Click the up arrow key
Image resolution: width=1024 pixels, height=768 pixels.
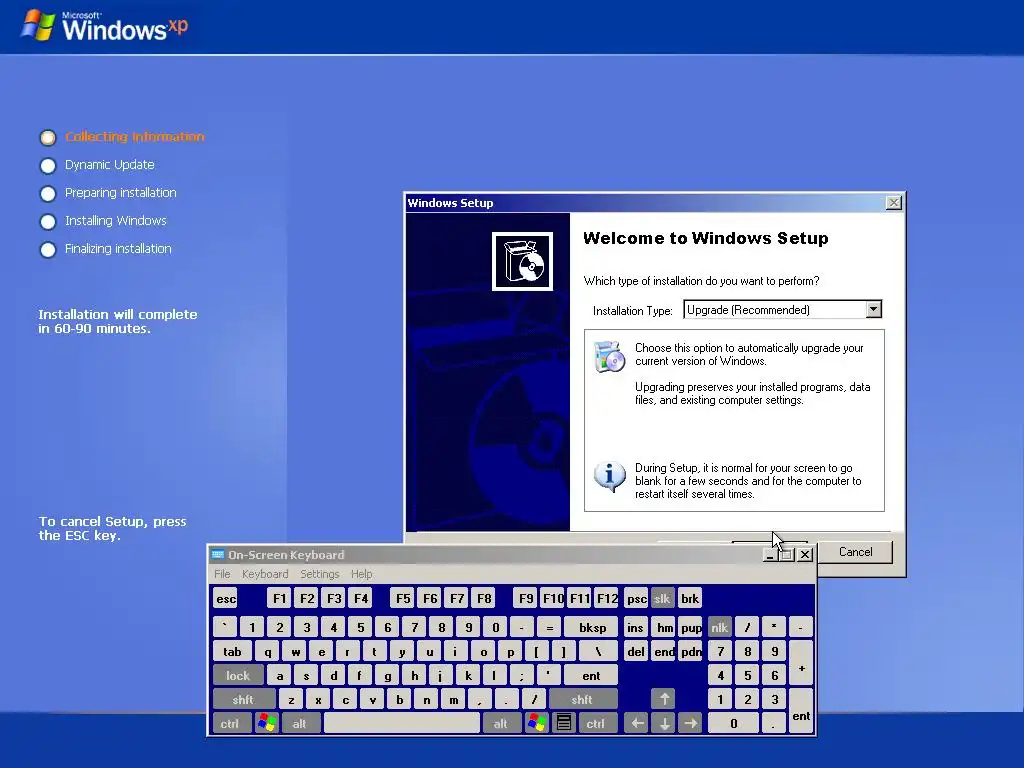[x=664, y=699]
